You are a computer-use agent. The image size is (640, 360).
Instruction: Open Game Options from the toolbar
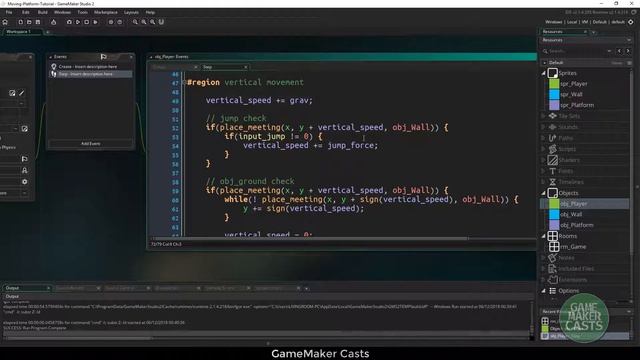point(111,22)
